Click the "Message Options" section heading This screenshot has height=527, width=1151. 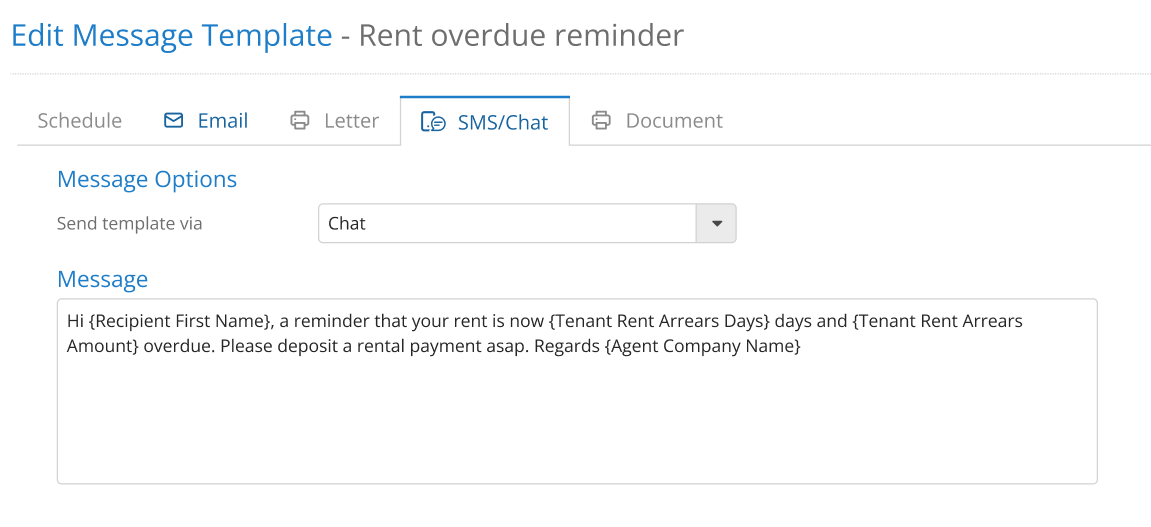[147, 179]
